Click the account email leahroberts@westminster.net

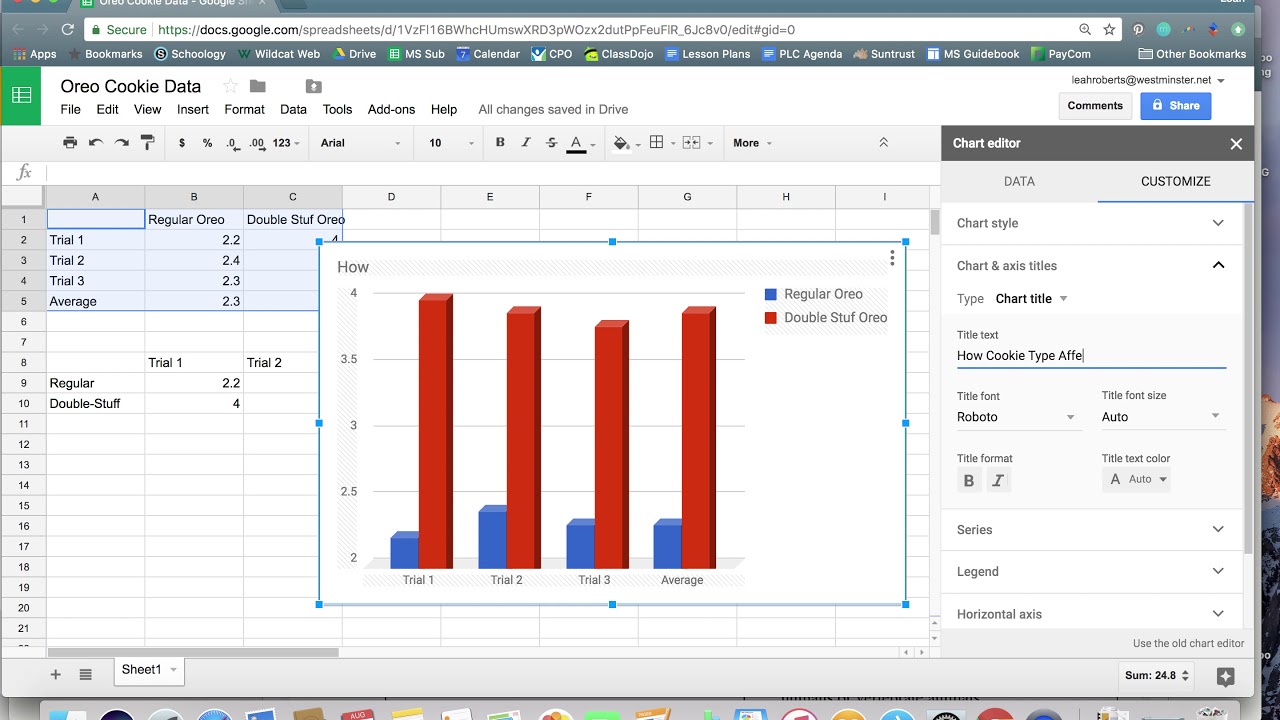[1141, 80]
